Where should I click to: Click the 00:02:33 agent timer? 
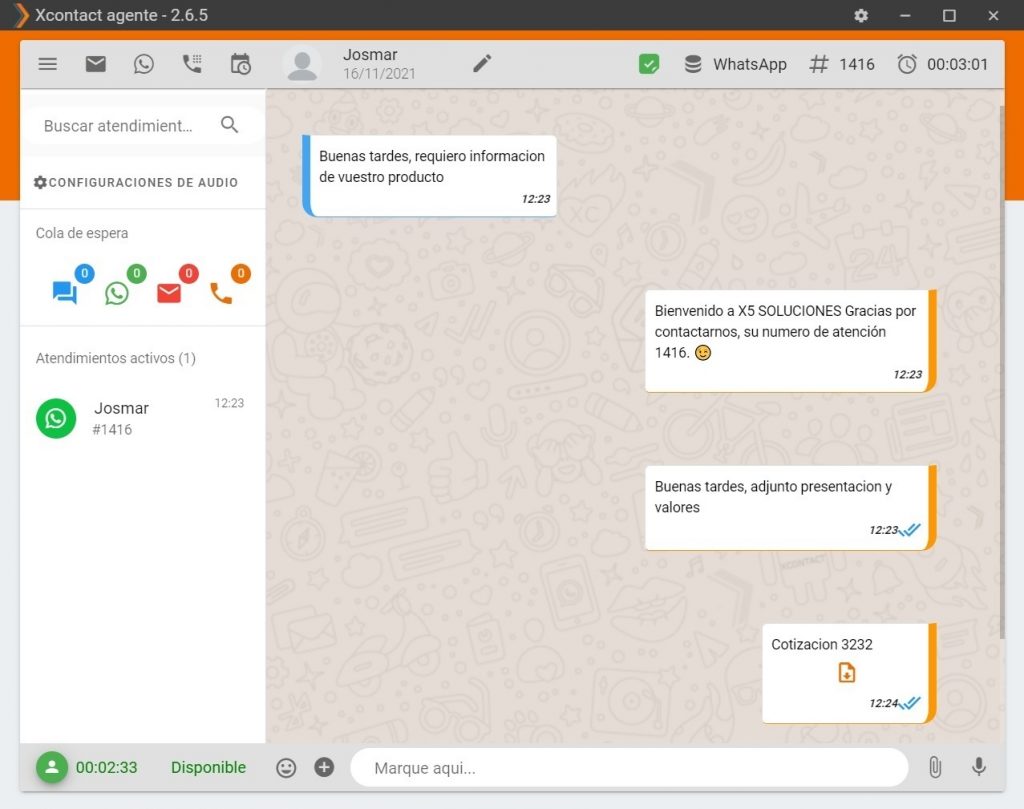[106, 767]
